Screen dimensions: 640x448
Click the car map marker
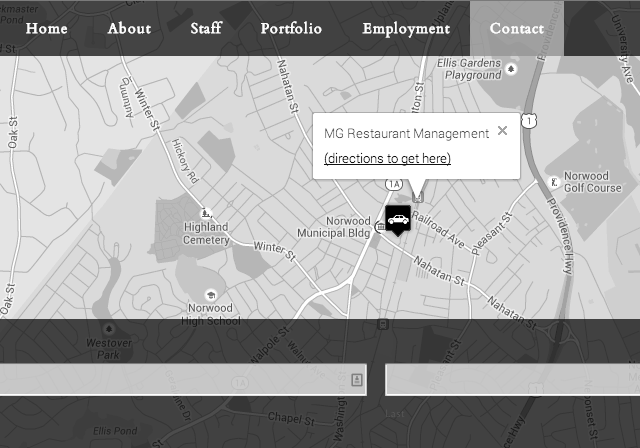[398, 221]
